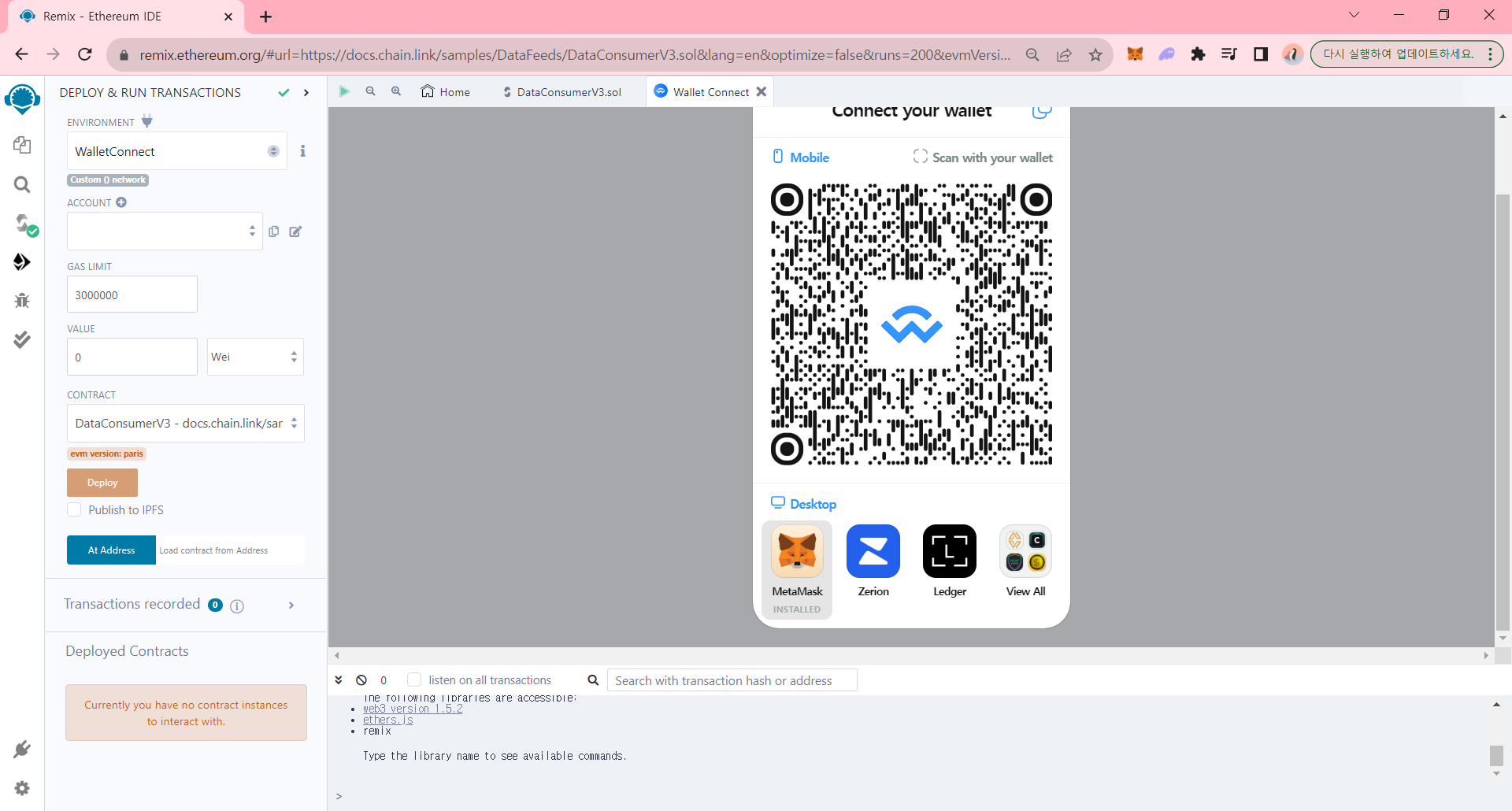Click the editor zoom out magnifier icon
The width and height of the screenshot is (1512, 811).
(x=370, y=91)
